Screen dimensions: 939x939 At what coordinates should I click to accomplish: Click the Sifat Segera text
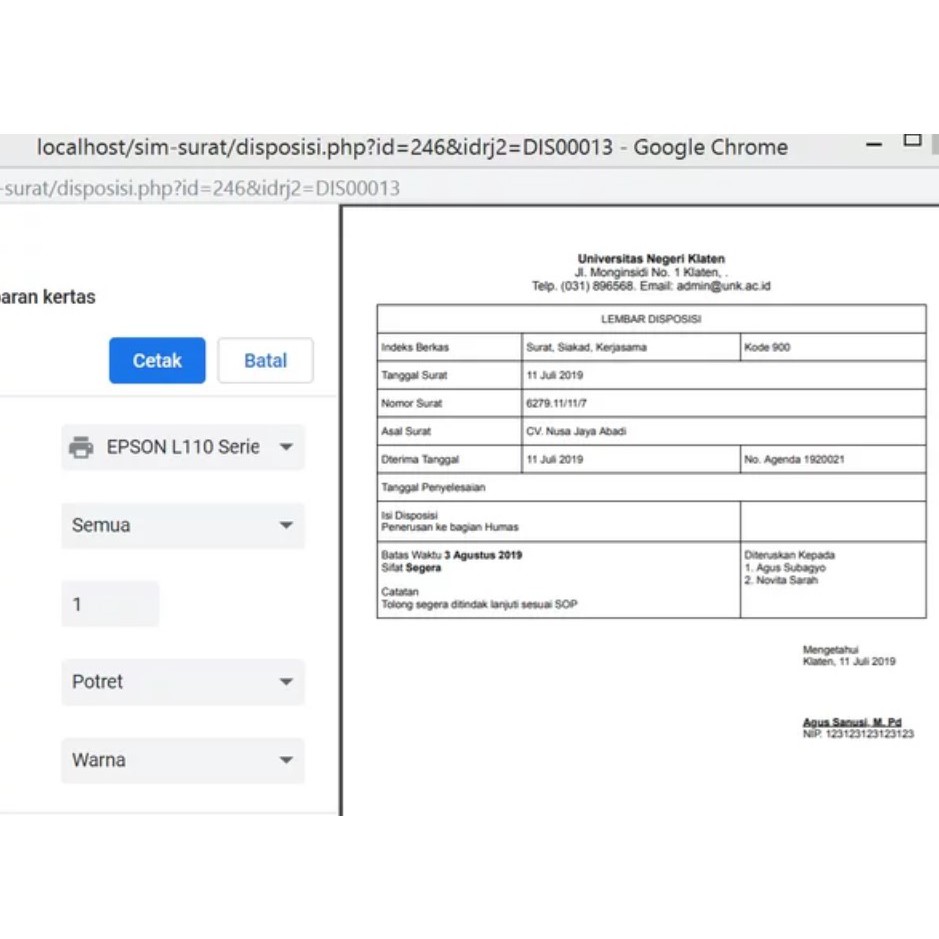pos(411,568)
